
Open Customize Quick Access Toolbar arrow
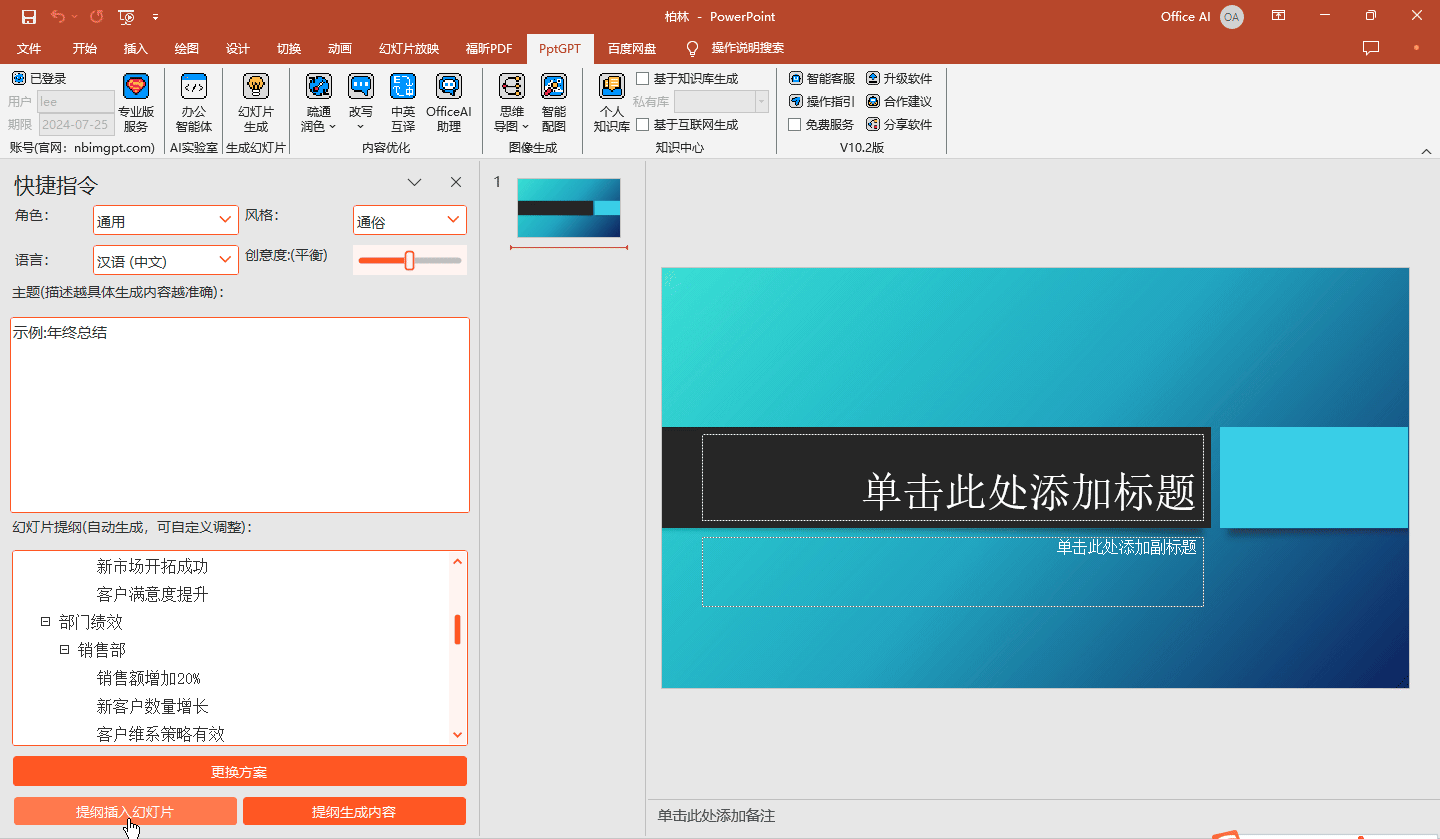click(x=156, y=17)
